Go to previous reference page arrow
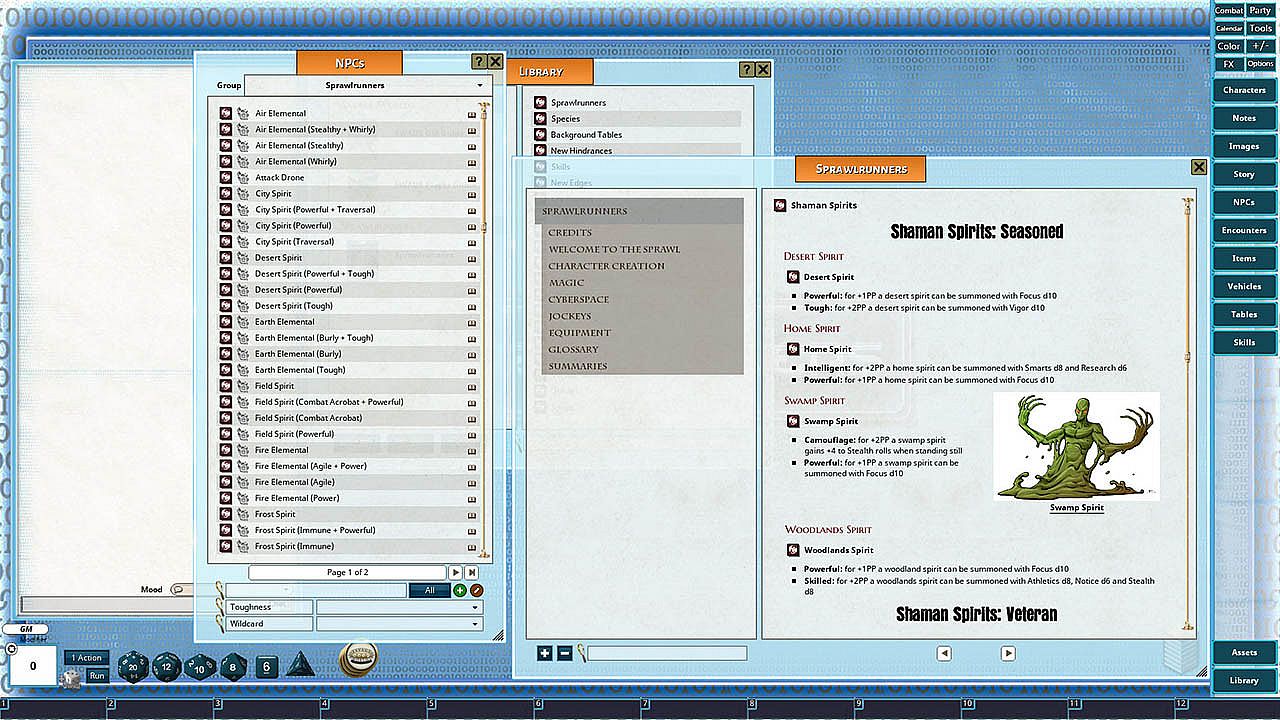Viewport: 1280px width, 720px height. point(944,653)
